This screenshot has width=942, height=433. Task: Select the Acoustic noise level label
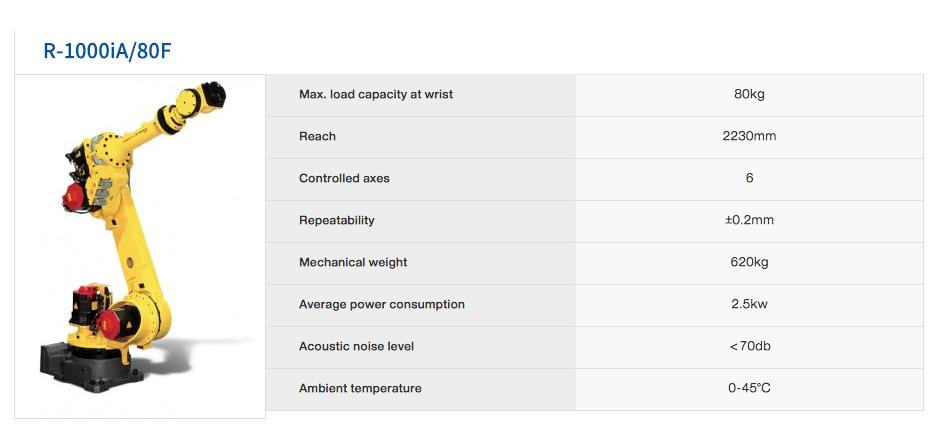(x=356, y=346)
